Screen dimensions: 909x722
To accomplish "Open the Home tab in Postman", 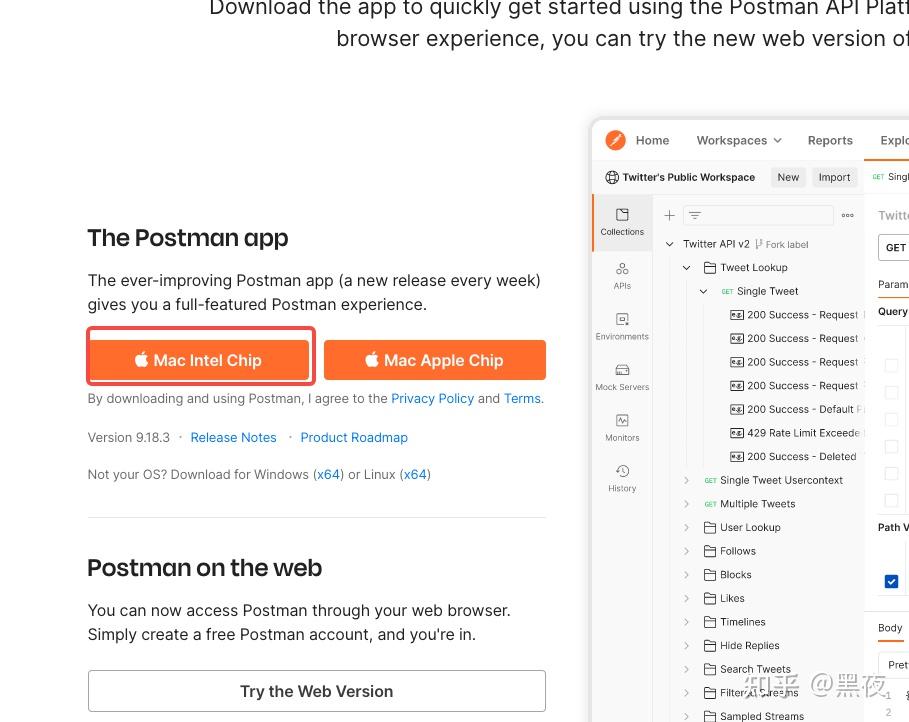I will click(x=652, y=140).
